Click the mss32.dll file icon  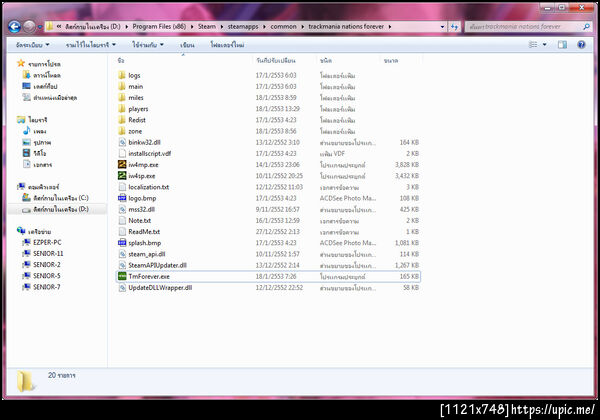coord(122,209)
